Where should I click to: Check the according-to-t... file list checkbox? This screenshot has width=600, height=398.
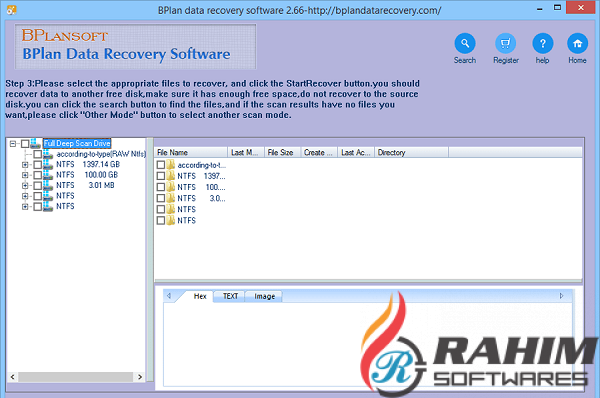161,165
